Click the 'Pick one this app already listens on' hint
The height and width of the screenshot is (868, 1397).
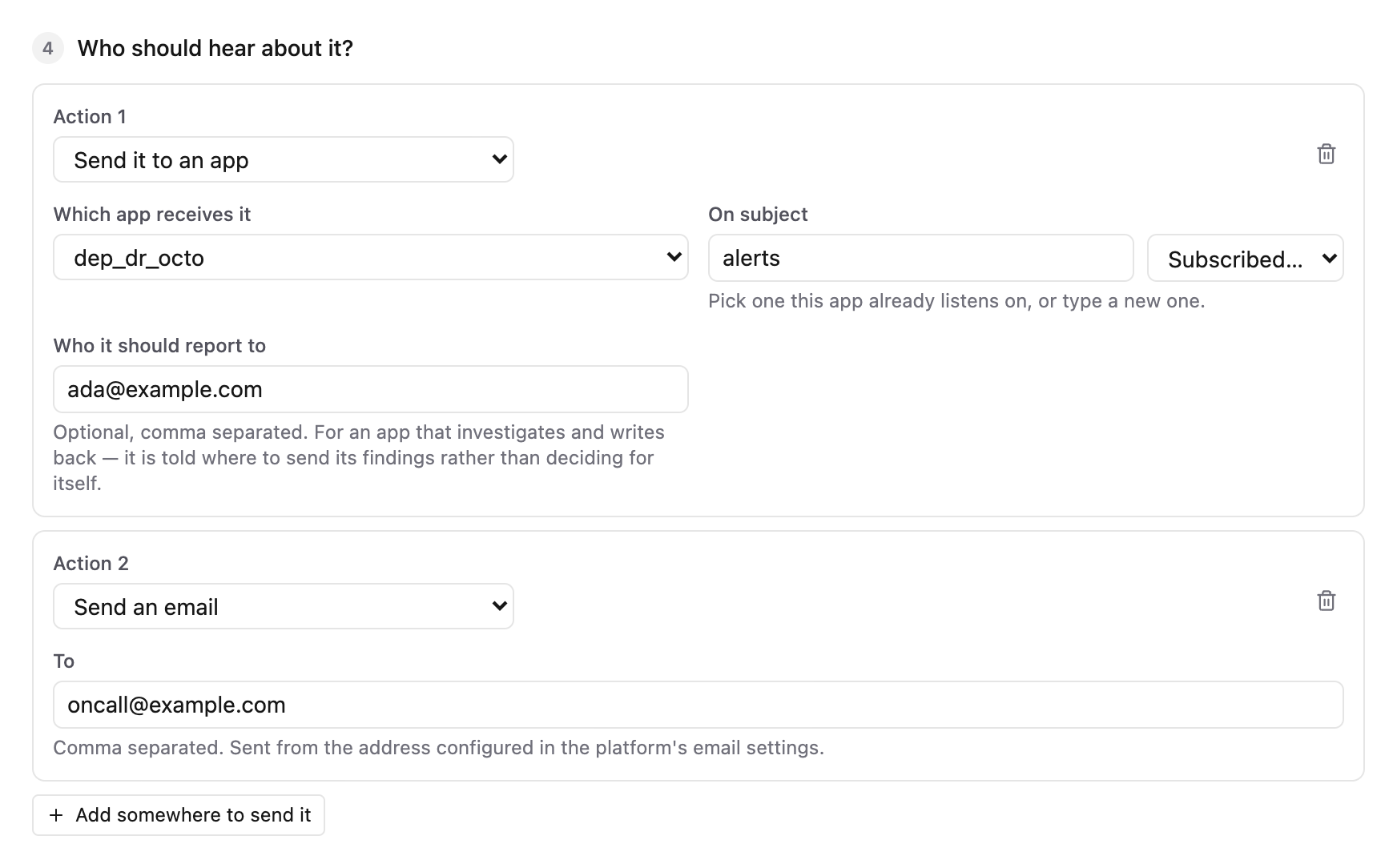tap(956, 301)
